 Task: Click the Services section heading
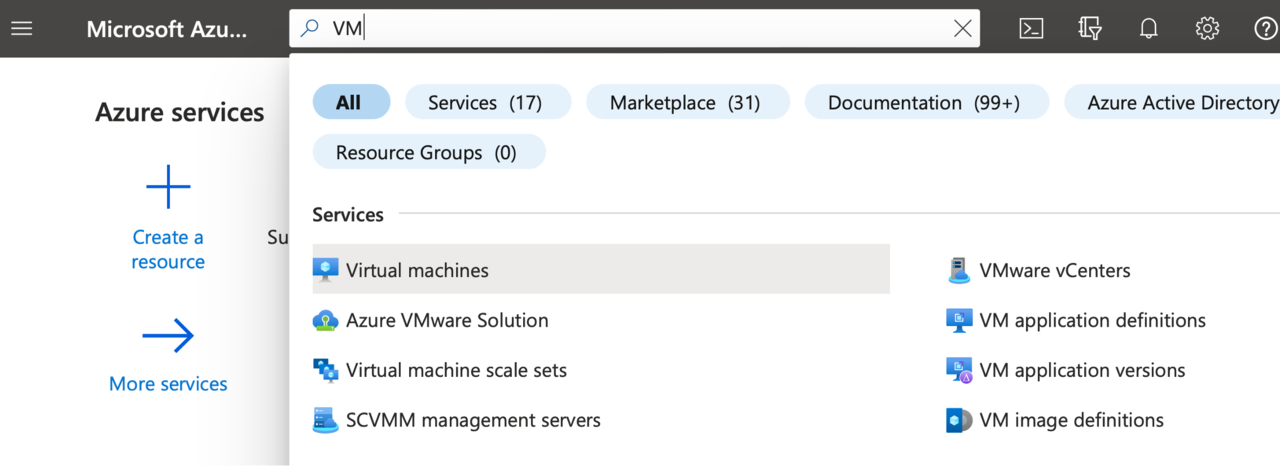348,214
